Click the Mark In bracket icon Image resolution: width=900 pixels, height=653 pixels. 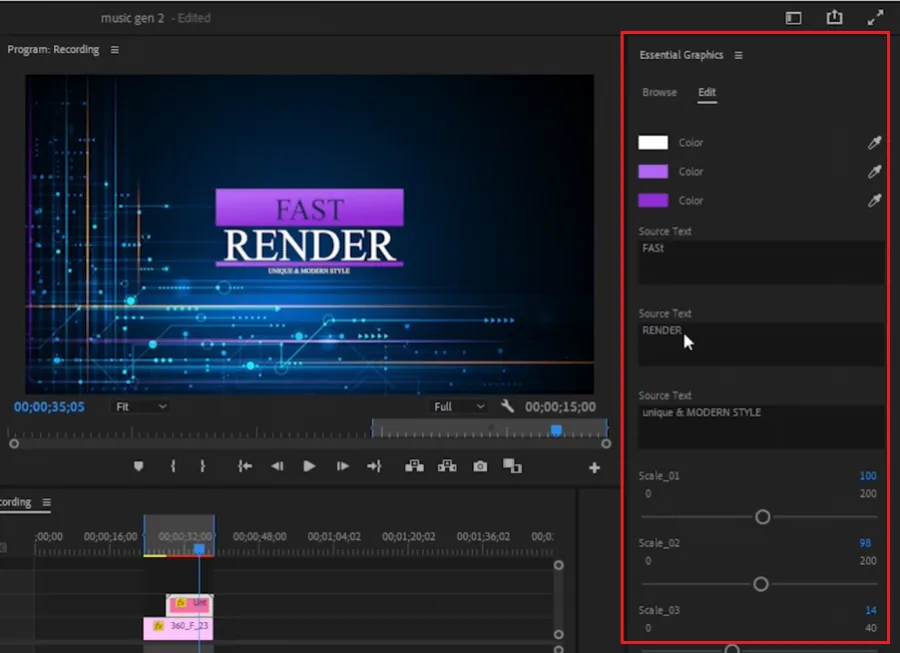click(173, 466)
